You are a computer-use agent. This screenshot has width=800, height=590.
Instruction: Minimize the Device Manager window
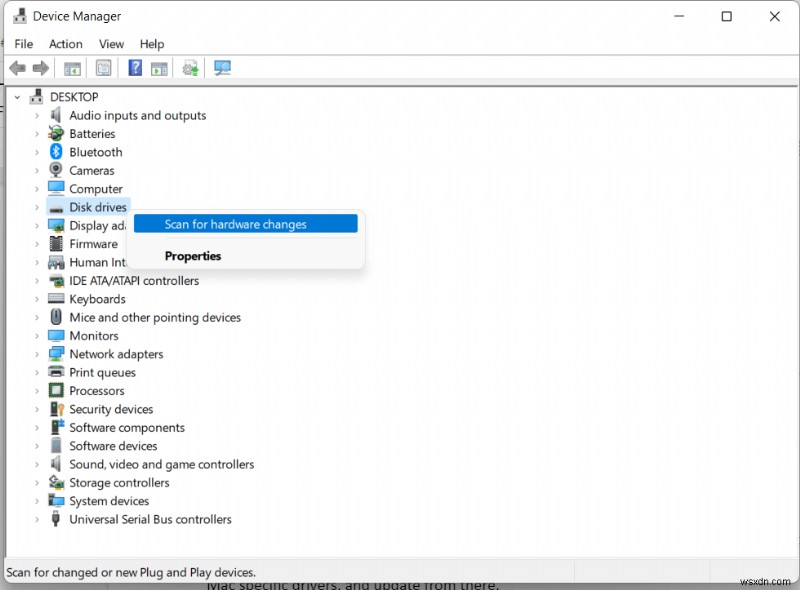tap(679, 16)
